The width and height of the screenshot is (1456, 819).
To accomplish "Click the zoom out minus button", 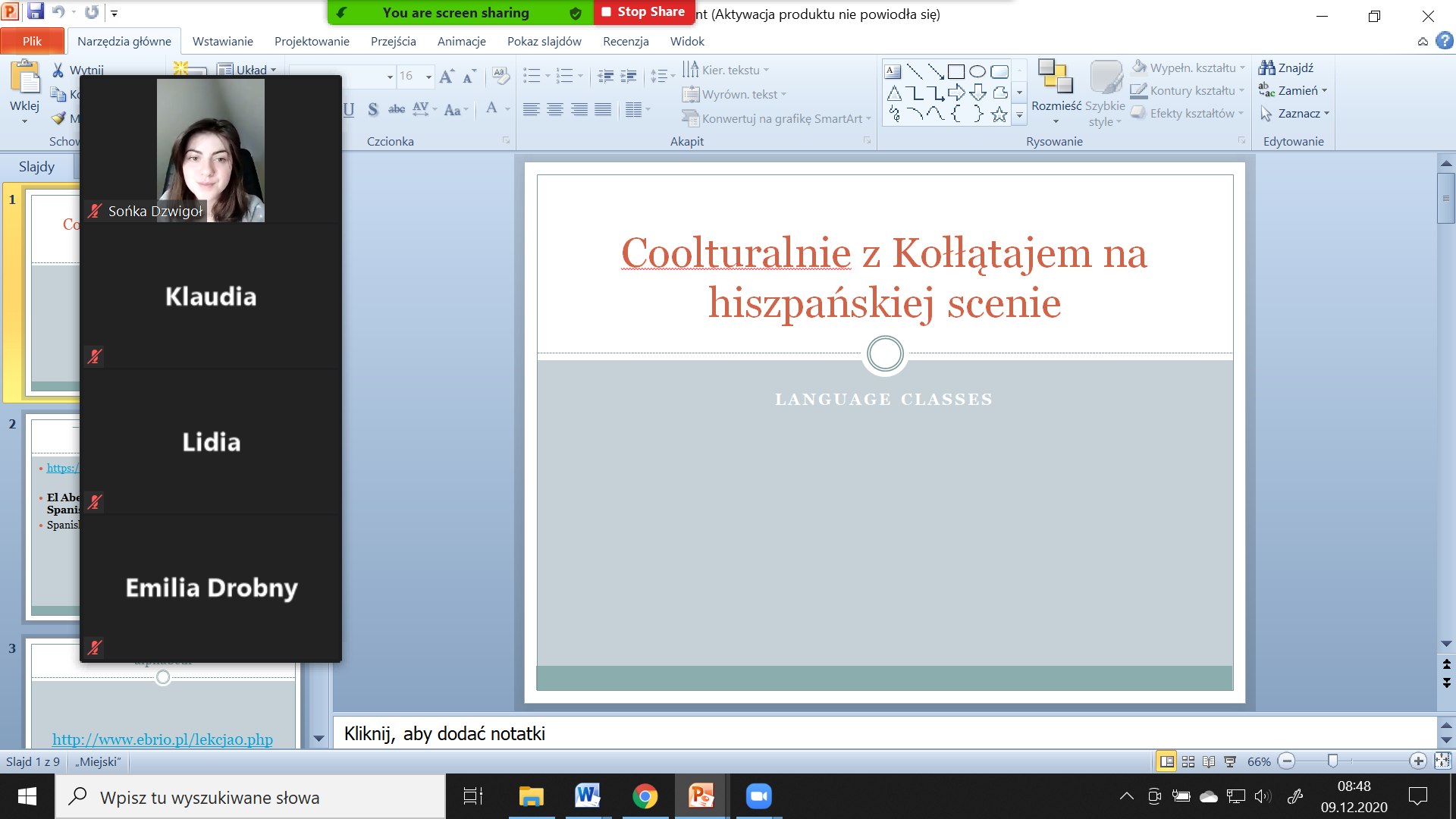I will coord(1286,761).
